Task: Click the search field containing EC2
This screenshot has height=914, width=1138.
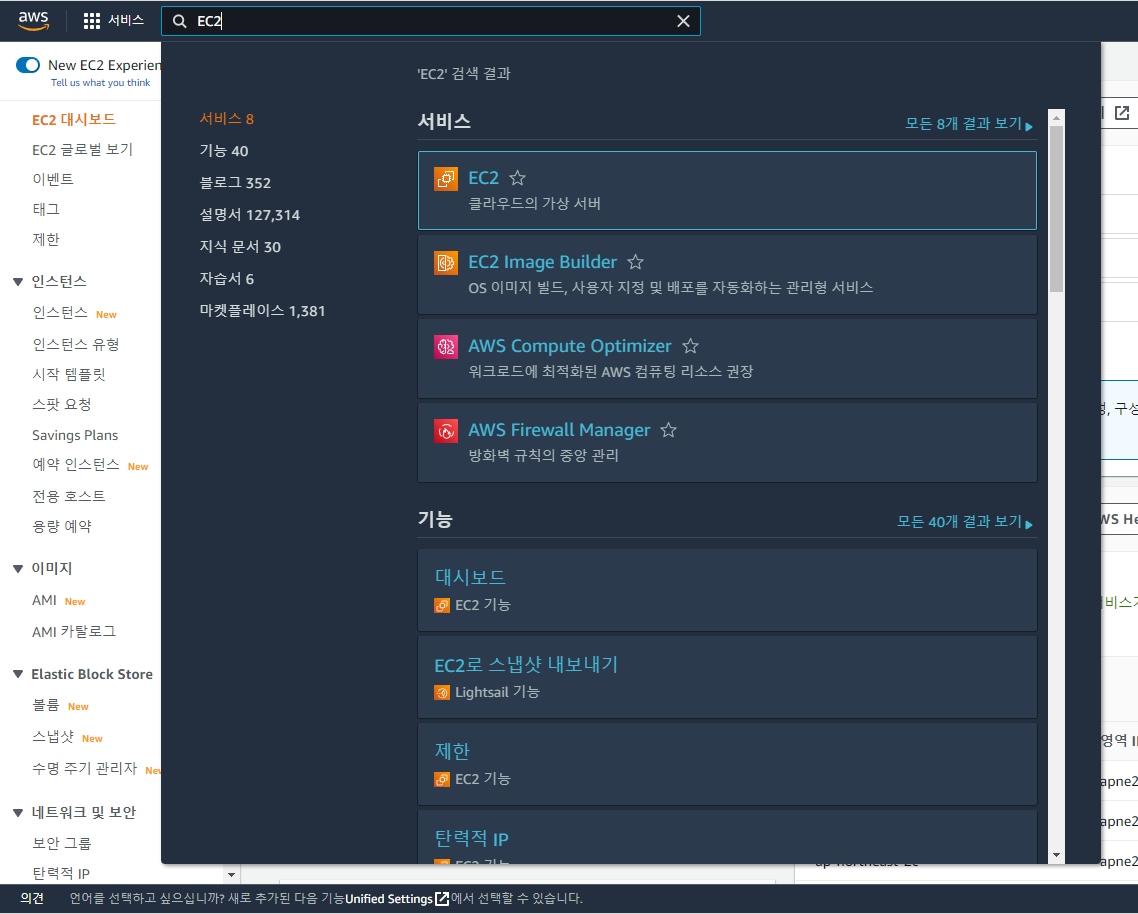Action: tap(430, 21)
